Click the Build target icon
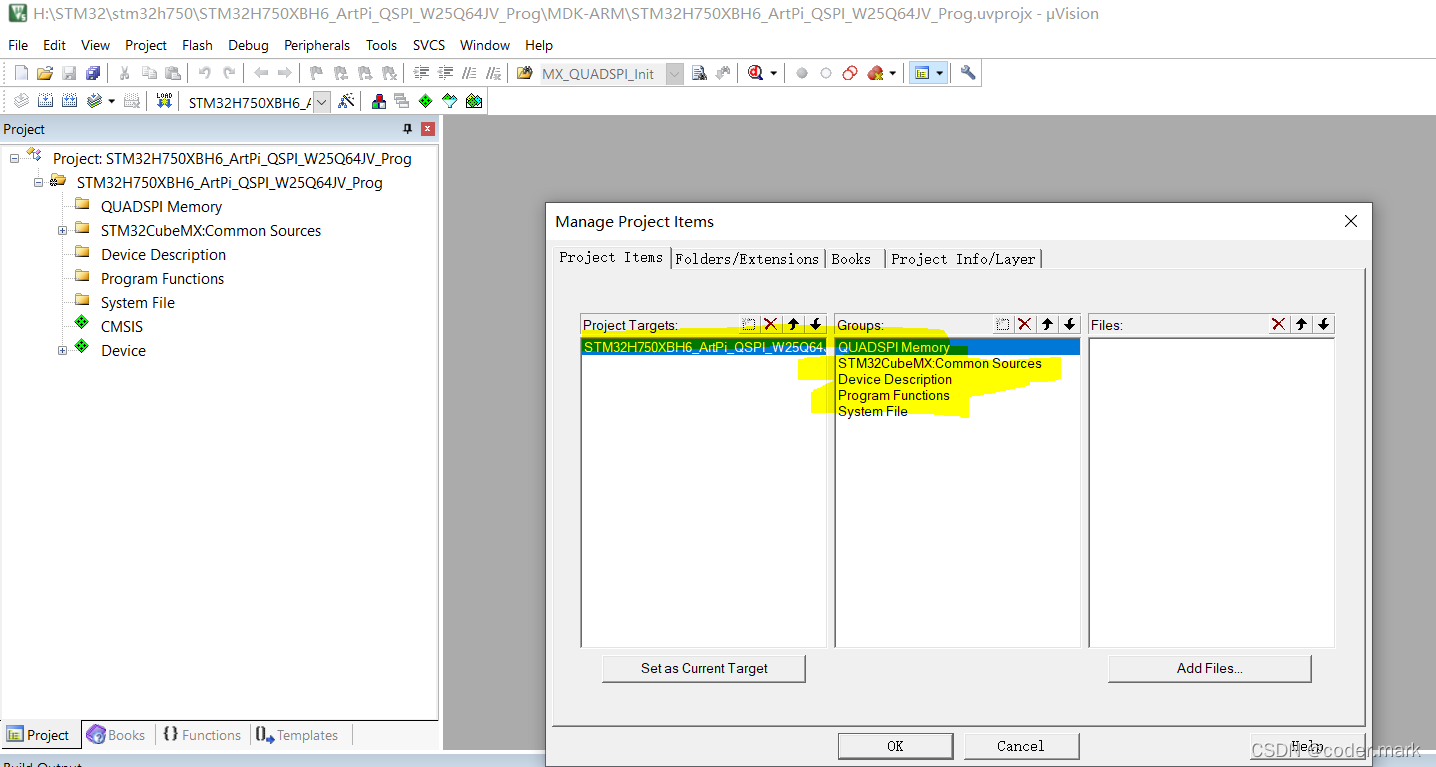 click(45, 101)
